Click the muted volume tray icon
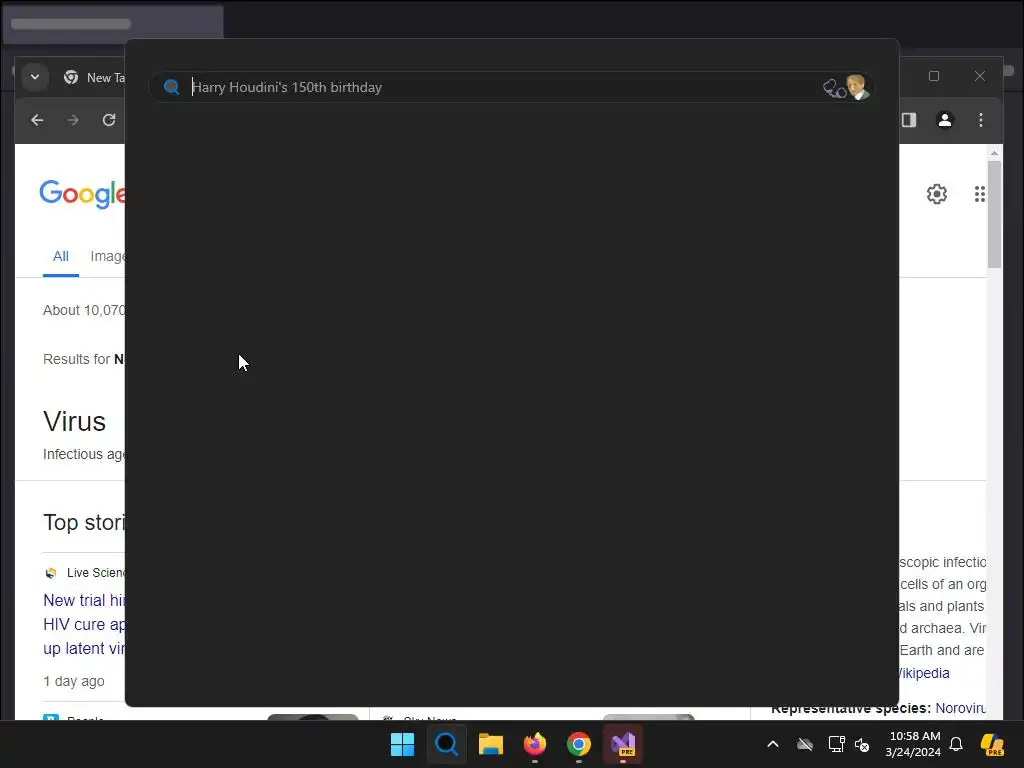1024x768 pixels. point(862,744)
